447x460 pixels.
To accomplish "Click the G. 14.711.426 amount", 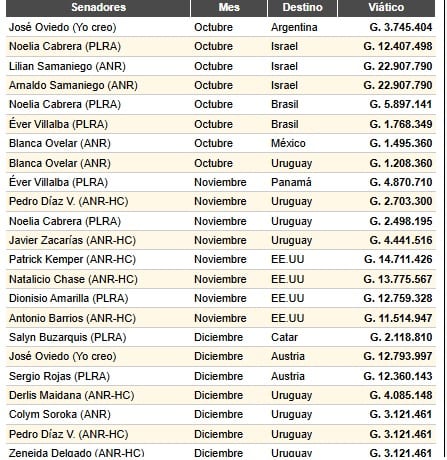I will coord(398,259).
